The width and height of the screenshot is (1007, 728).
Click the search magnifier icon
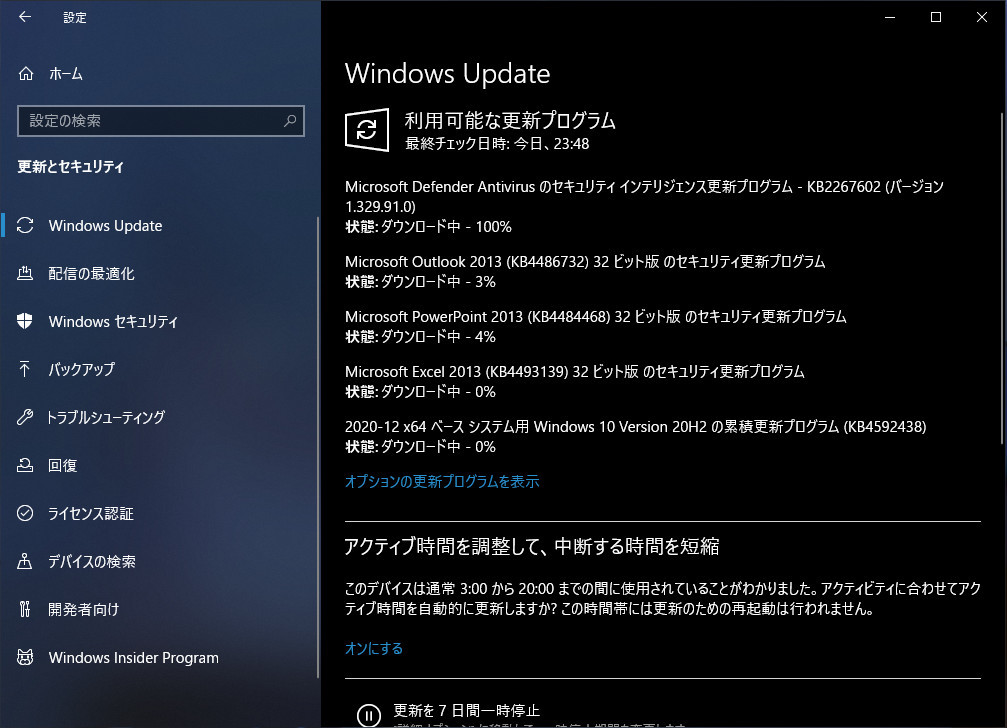click(290, 120)
